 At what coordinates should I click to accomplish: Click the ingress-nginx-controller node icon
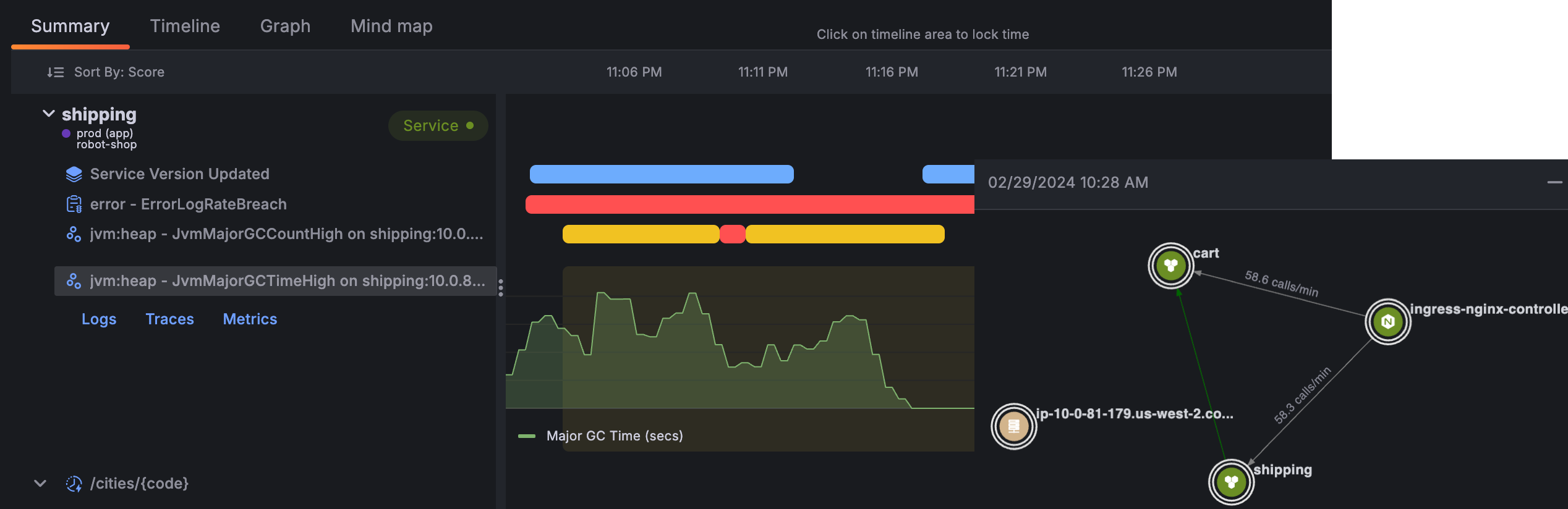point(1387,321)
